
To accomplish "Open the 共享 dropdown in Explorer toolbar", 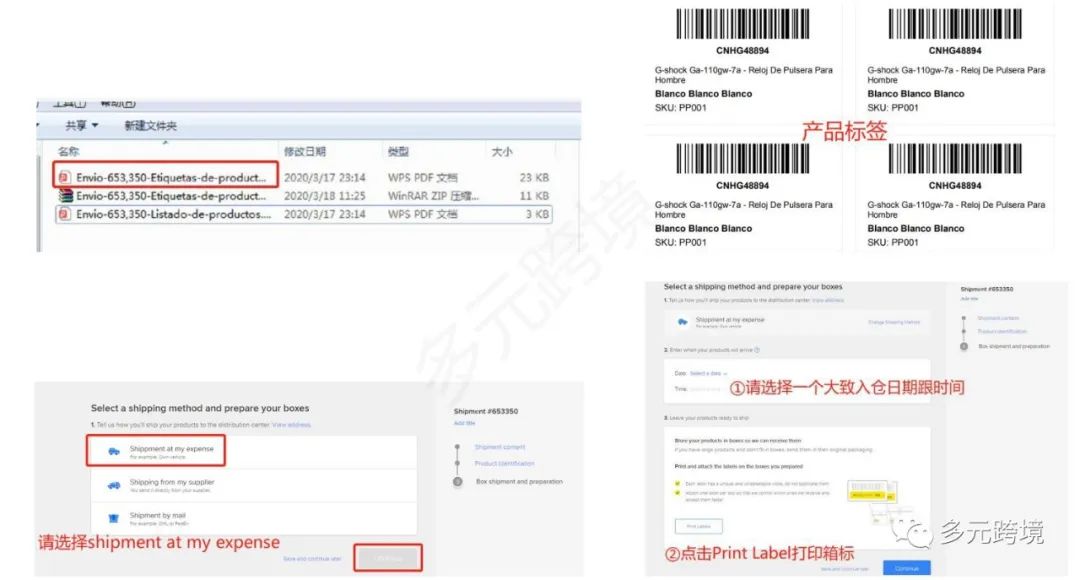I will tap(82, 125).
